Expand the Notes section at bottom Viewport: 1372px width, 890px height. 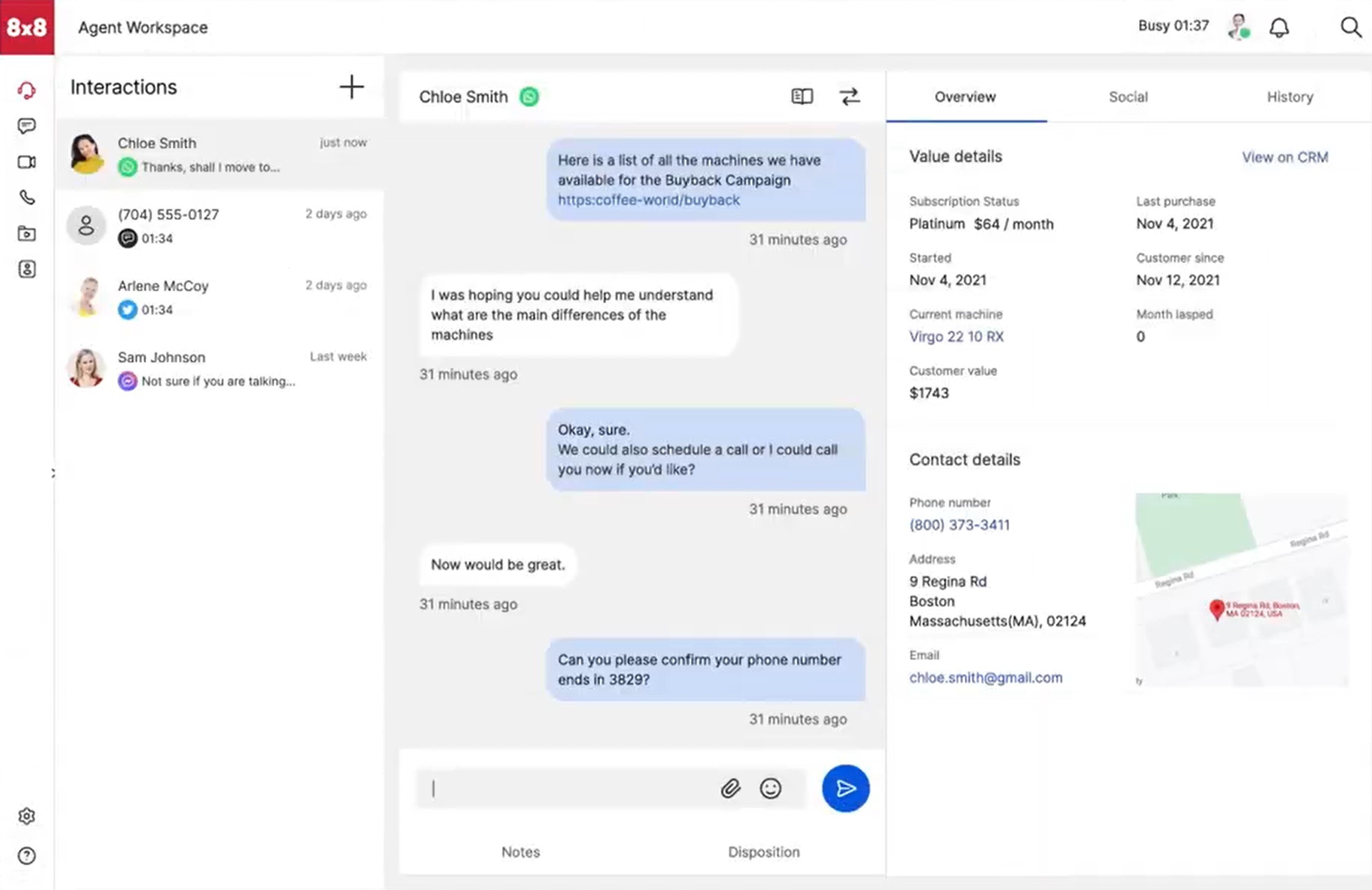[x=520, y=852]
